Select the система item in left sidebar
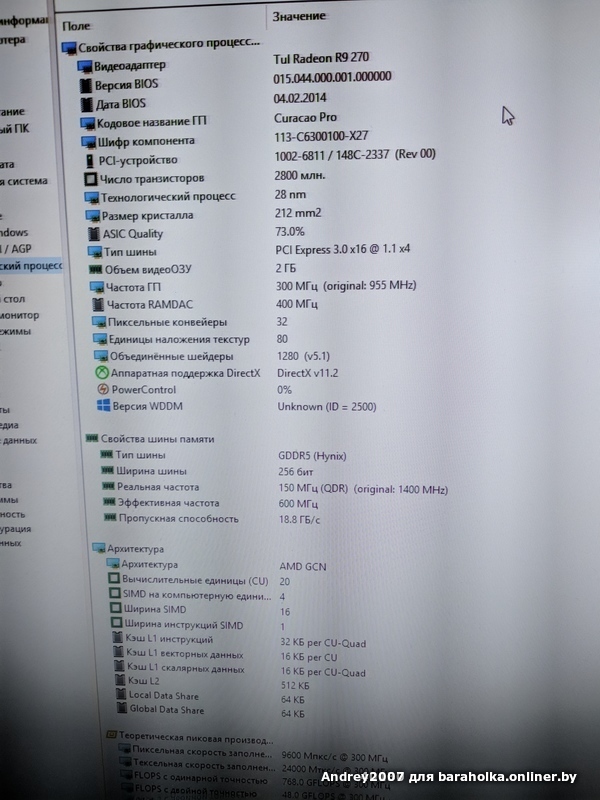This screenshot has width=600, height=800. tap(24, 181)
